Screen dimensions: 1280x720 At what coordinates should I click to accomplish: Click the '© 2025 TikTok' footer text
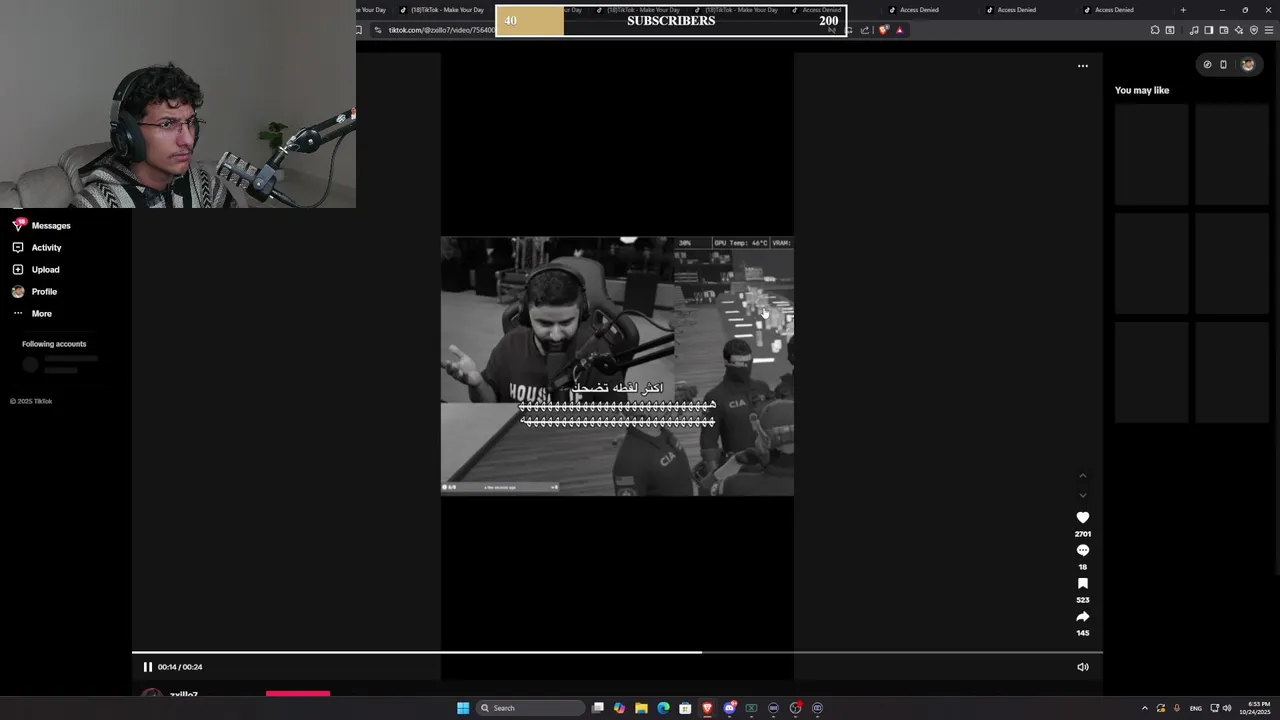[31, 401]
